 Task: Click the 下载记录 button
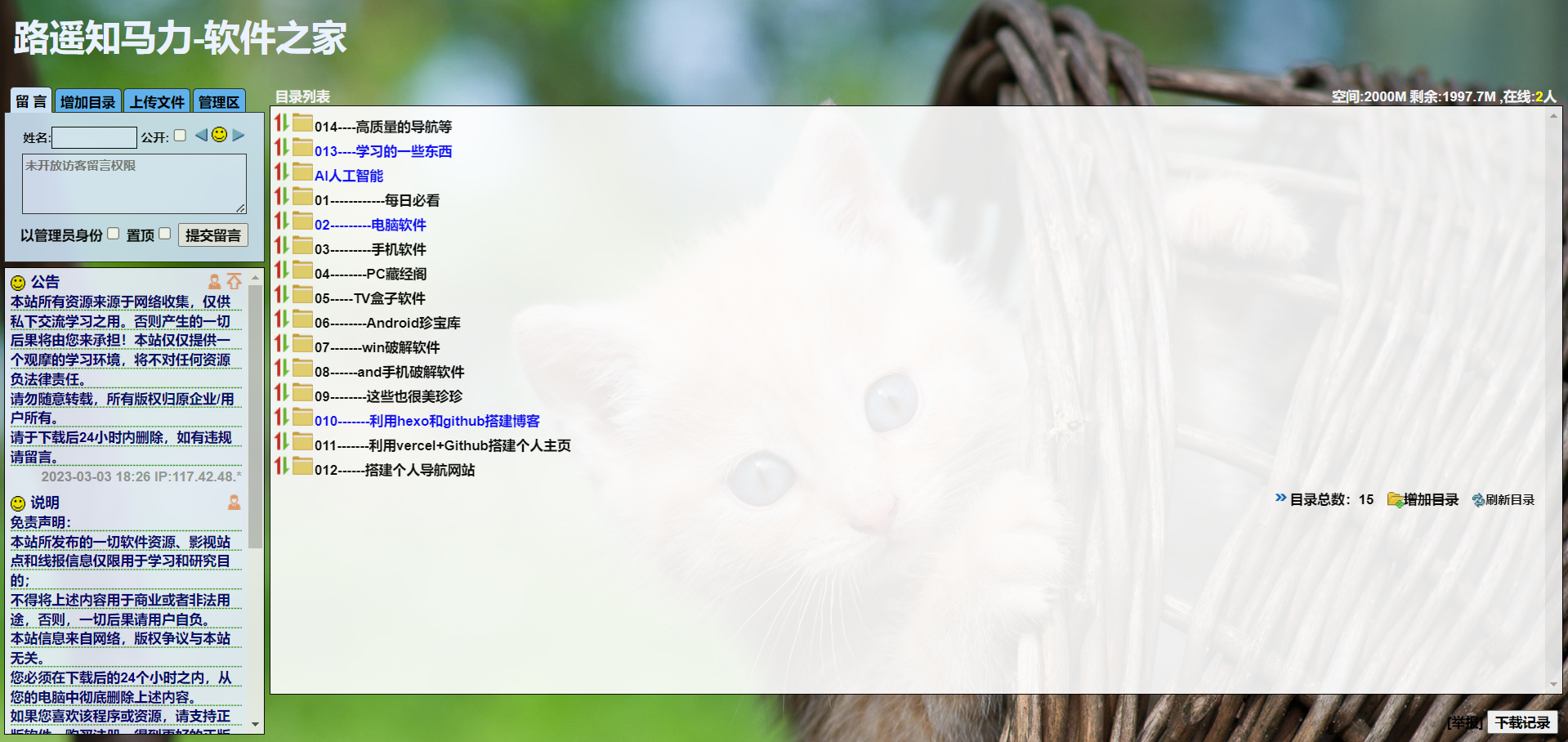tap(1521, 722)
